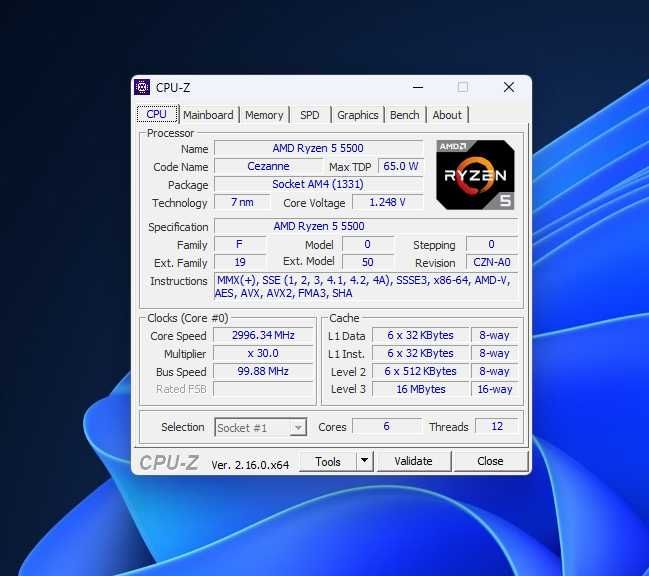Click the Revision value CZN-A0
The height and width of the screenshot is (576, 649).
(x=492, y=262)
